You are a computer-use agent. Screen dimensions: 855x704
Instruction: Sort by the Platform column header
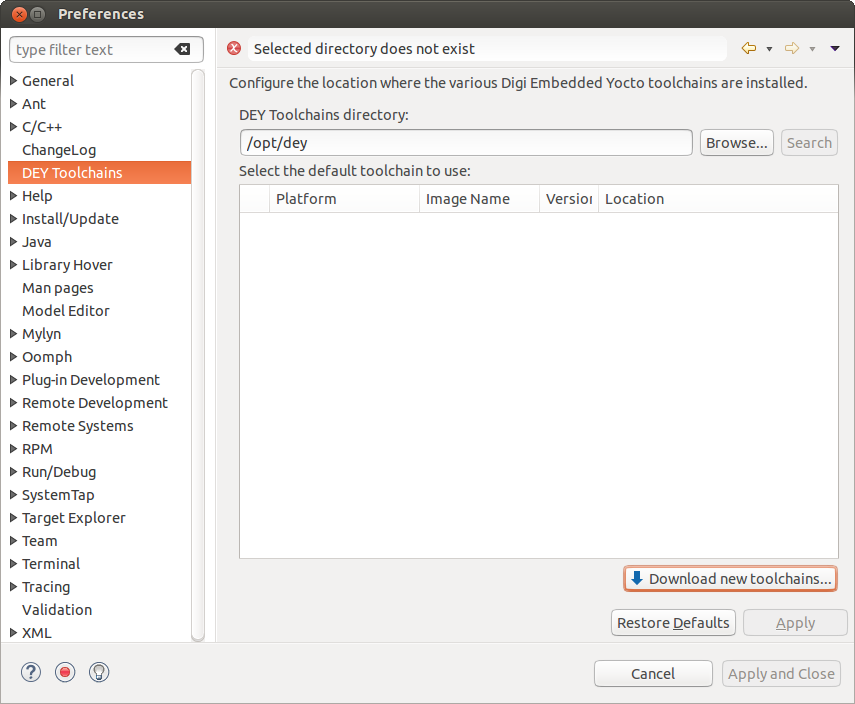pos(345,199)
